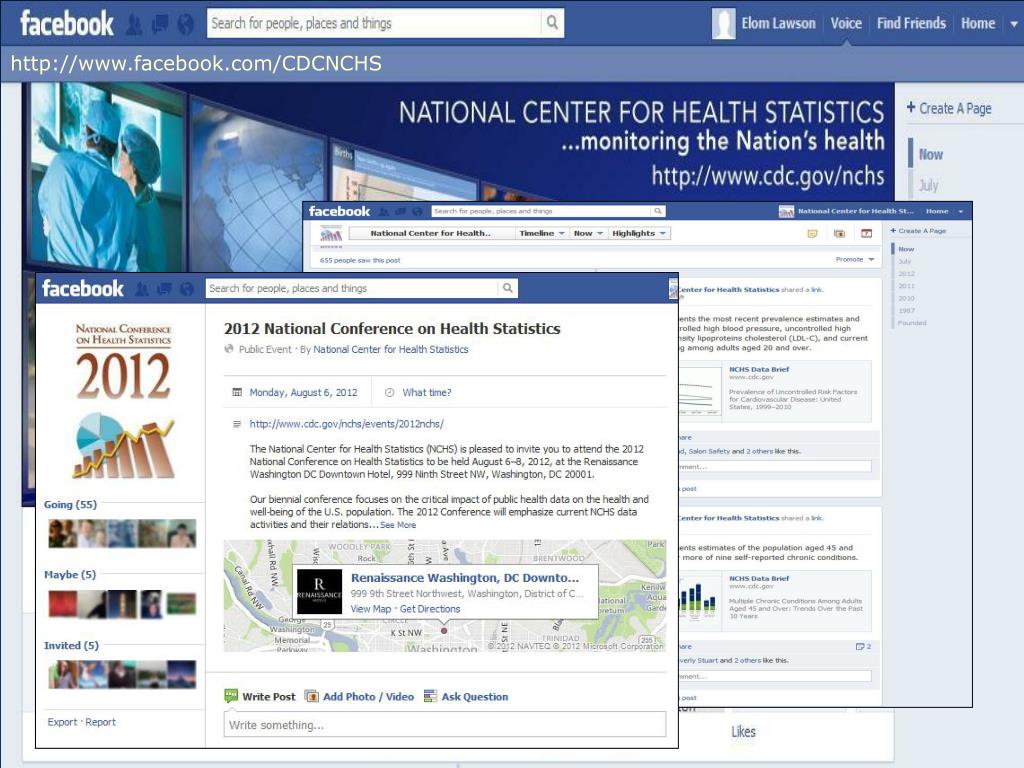Expand description with See More
The image size is (1024, 768).
point(398,525)
